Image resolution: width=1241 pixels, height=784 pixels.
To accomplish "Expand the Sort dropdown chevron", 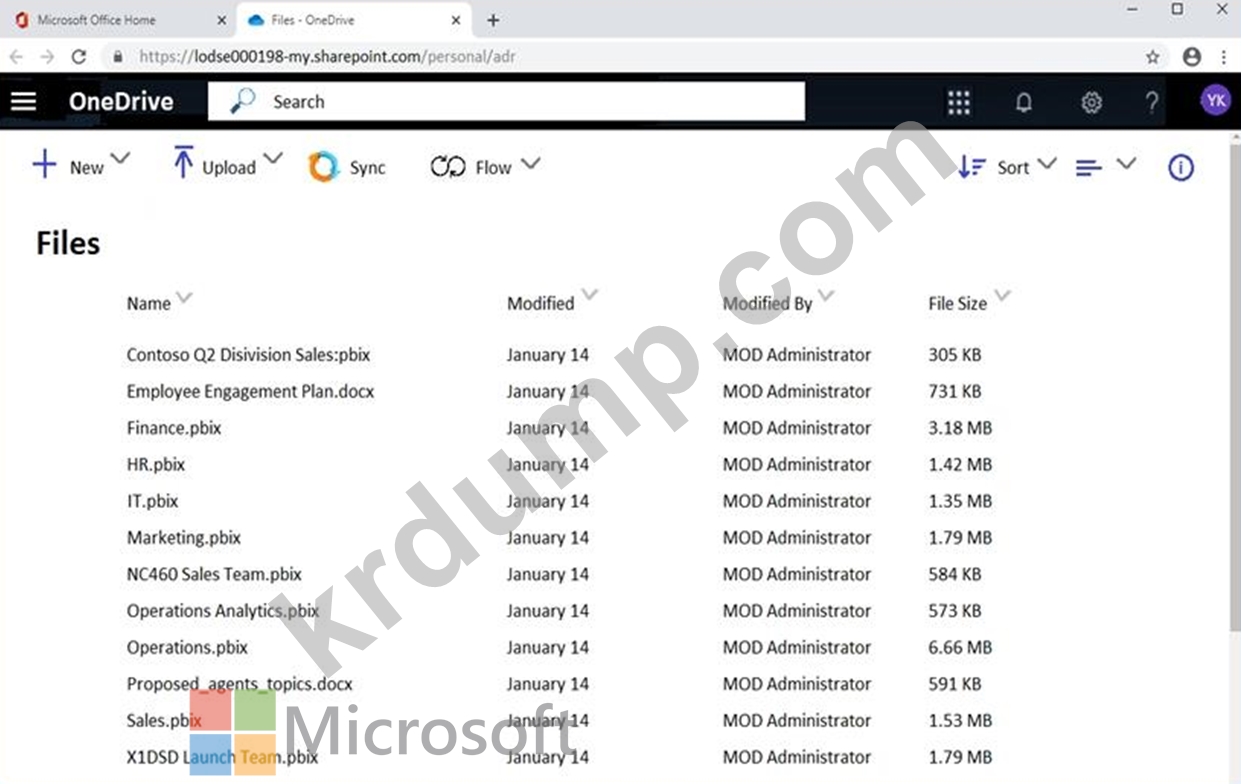I will tap(1047, 164).
